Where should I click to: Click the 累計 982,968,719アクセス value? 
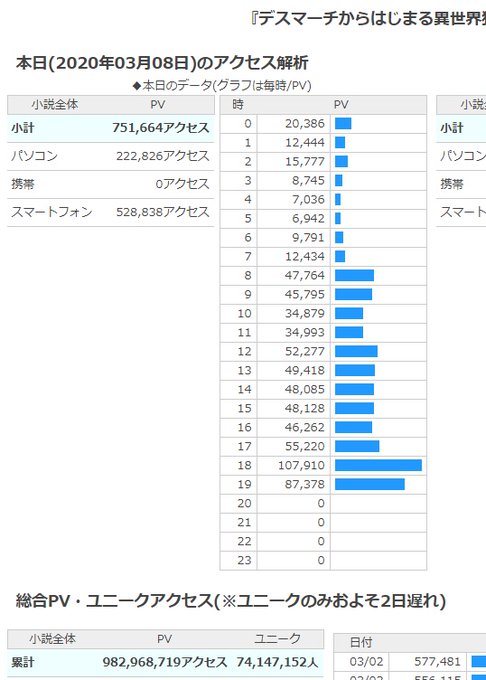click(165, 662)
